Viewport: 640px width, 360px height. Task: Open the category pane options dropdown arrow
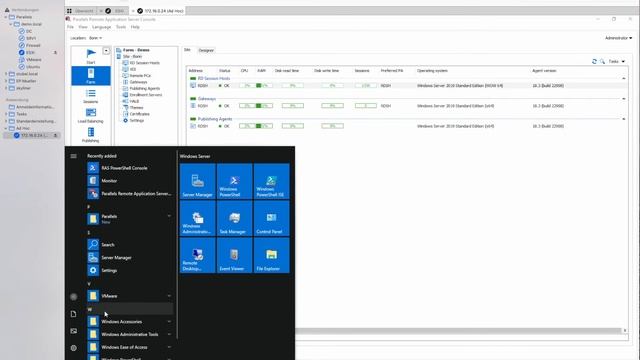click(106, 51)
